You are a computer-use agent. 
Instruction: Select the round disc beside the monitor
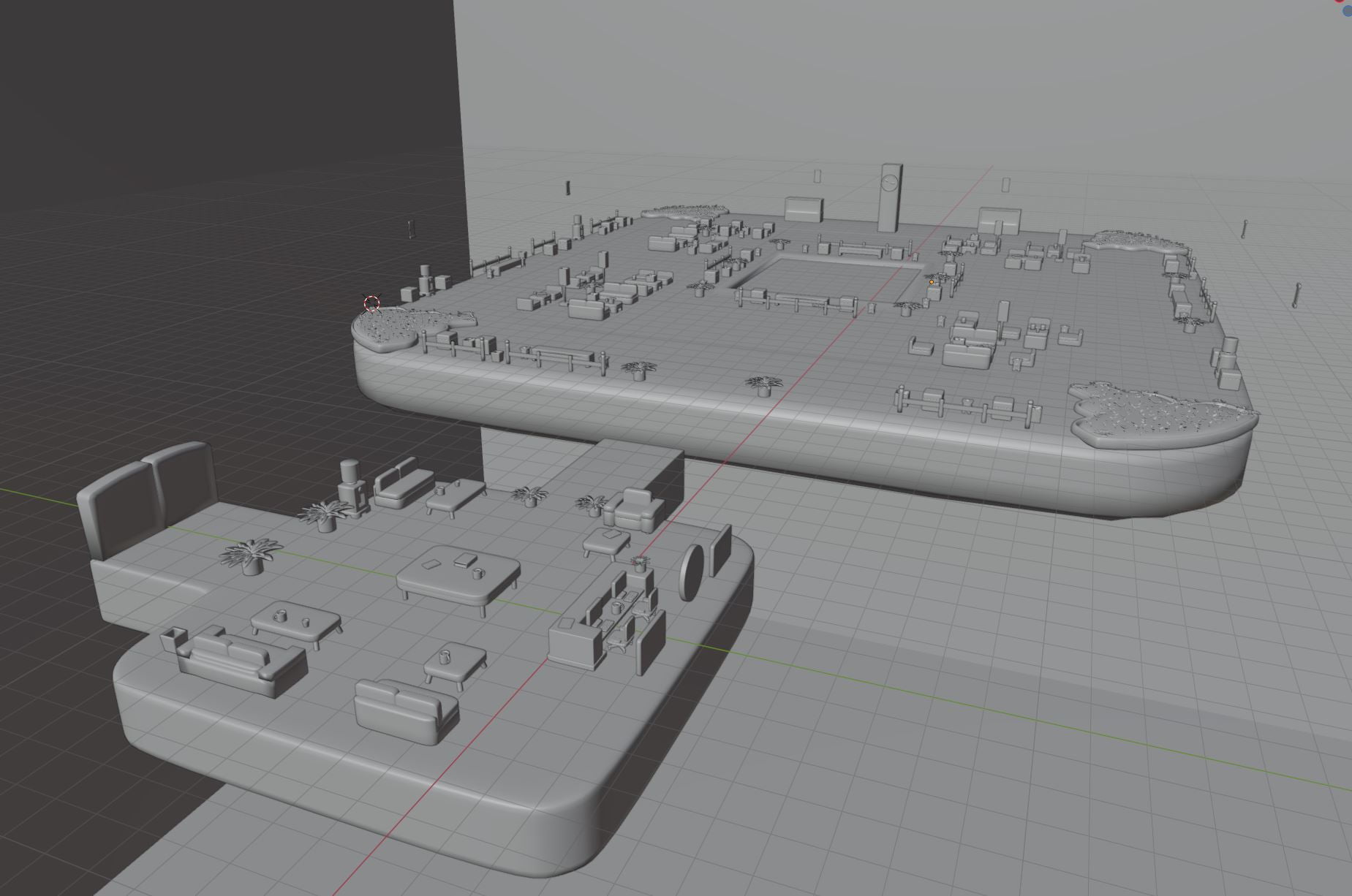[x=691, y=572]
